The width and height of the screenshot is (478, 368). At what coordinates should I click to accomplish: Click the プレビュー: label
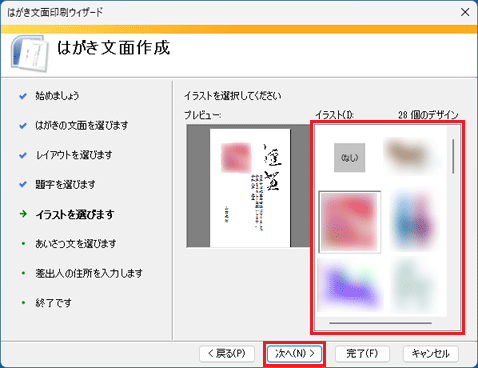click(203, 115)
